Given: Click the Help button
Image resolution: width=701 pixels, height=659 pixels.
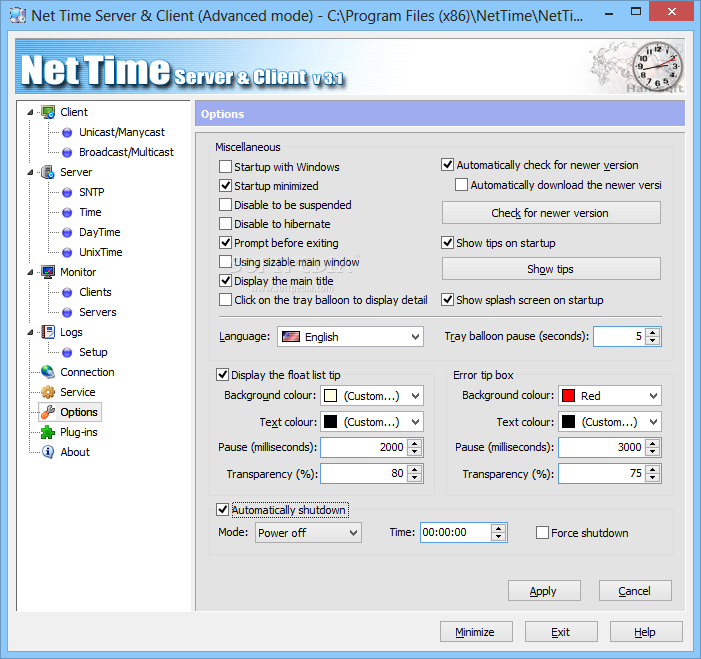Looking at the screenshot, I should [x=646, y=632].
